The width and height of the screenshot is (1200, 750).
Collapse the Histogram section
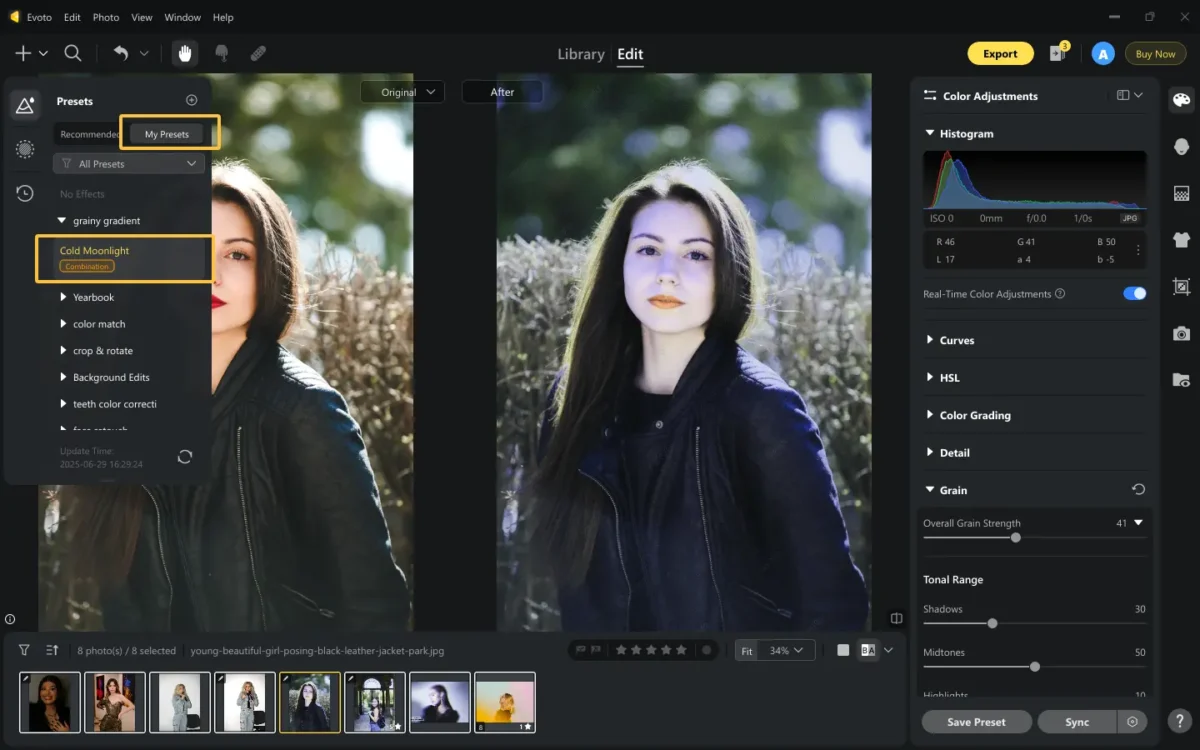pos(930,133)
